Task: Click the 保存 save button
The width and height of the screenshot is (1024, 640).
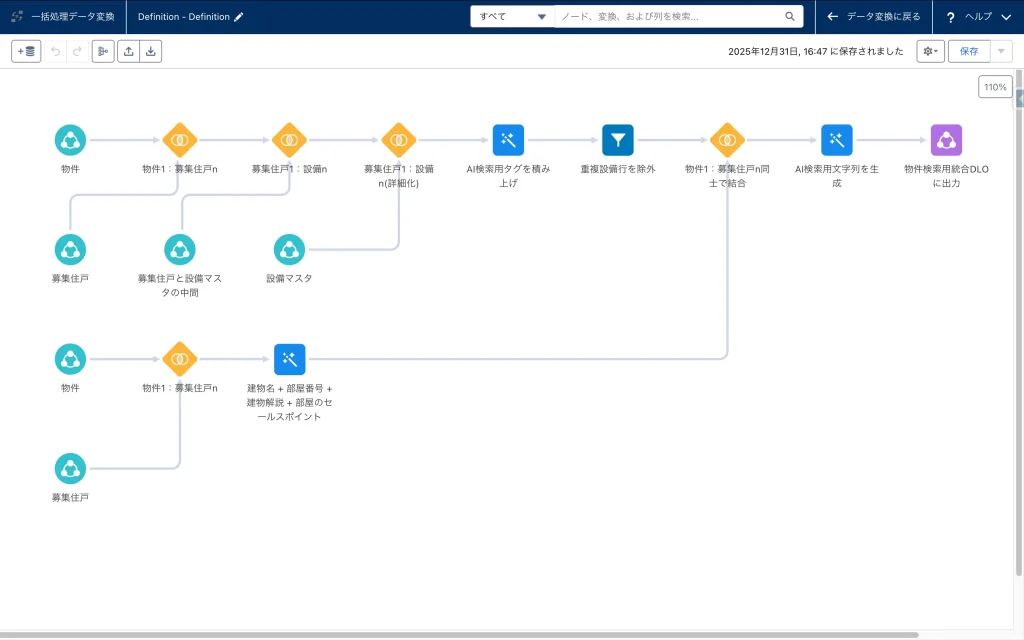Action: click(x=969, y=51)
